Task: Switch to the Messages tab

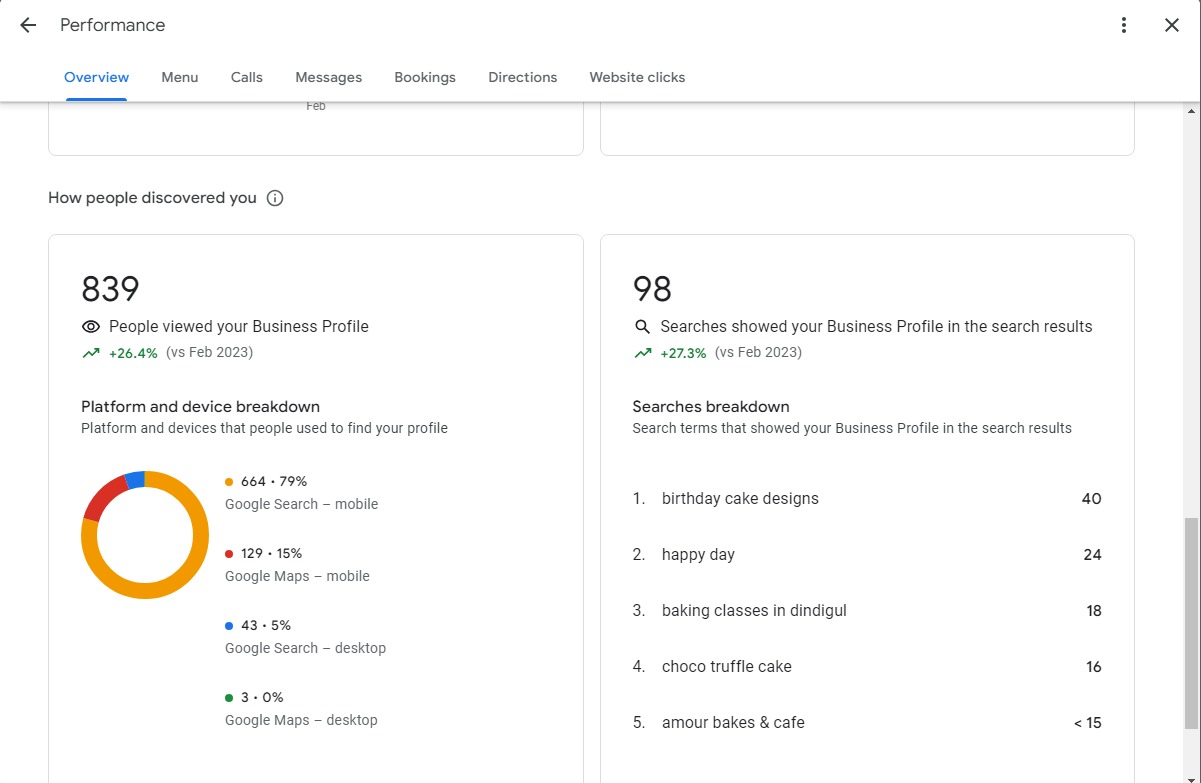Action: (x=329, y=77)
